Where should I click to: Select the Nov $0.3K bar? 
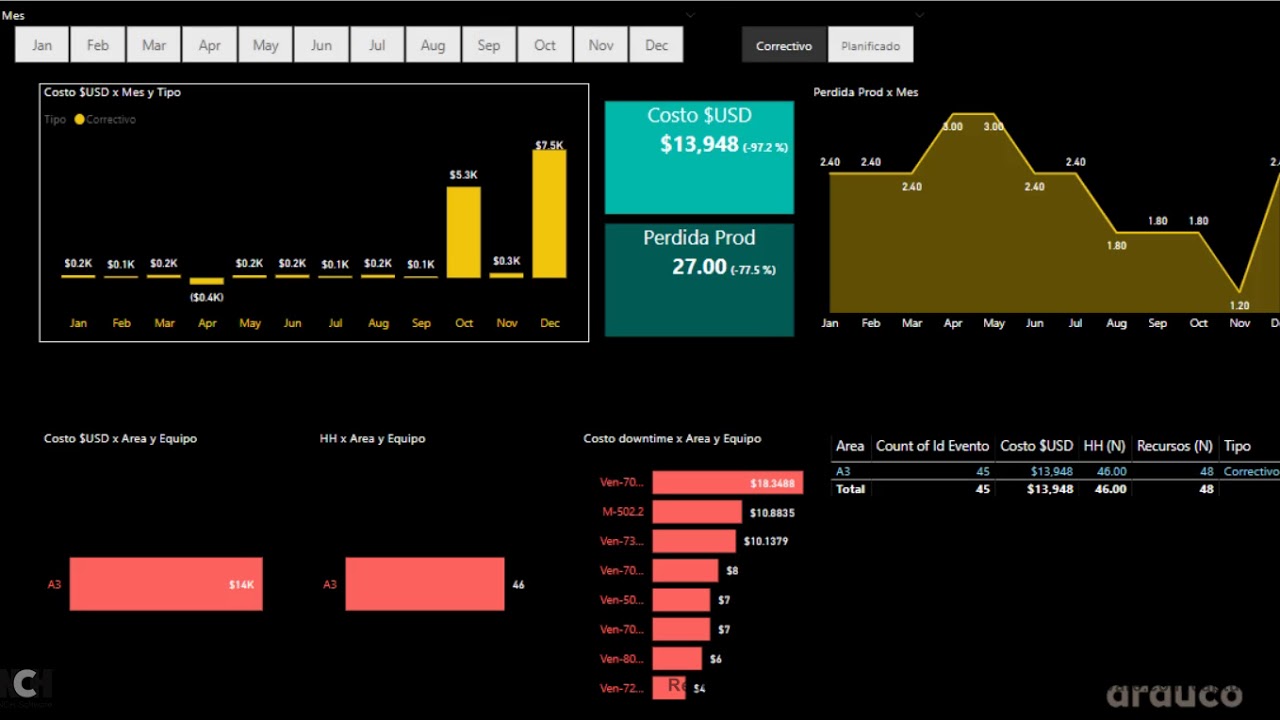506,275
